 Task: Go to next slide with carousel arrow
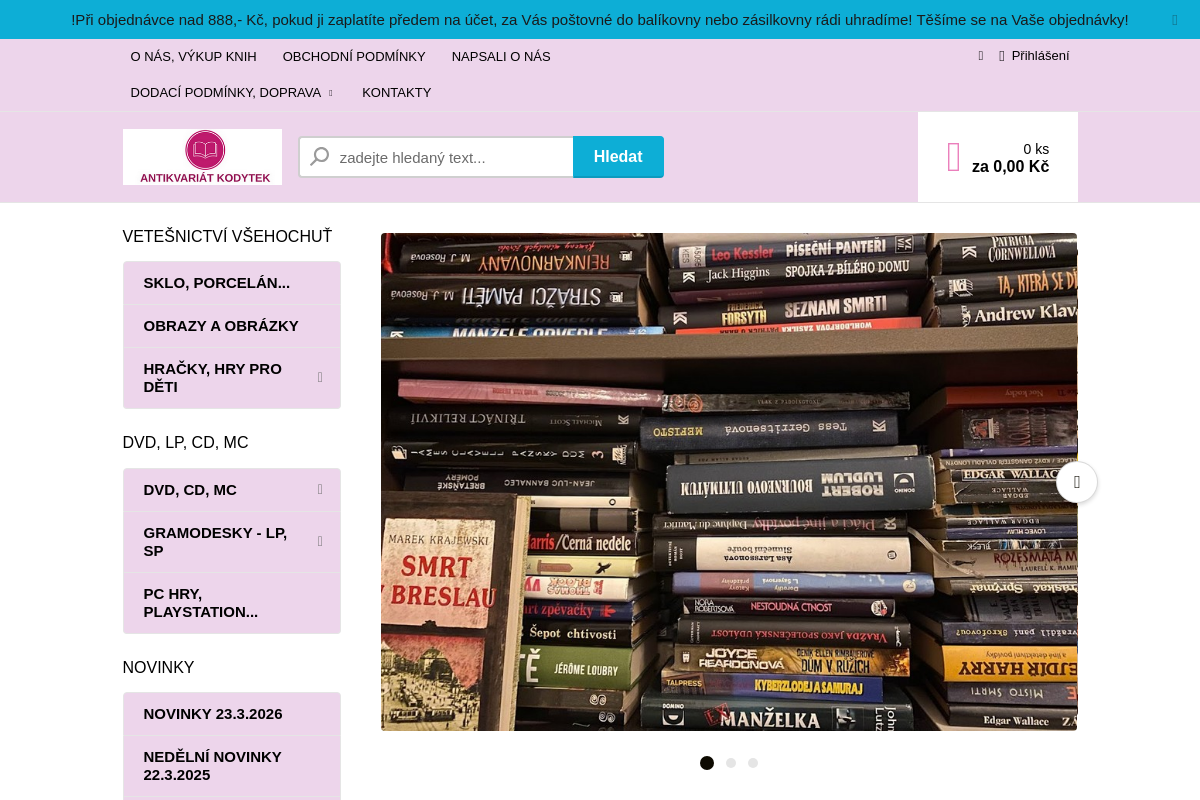1077,482
